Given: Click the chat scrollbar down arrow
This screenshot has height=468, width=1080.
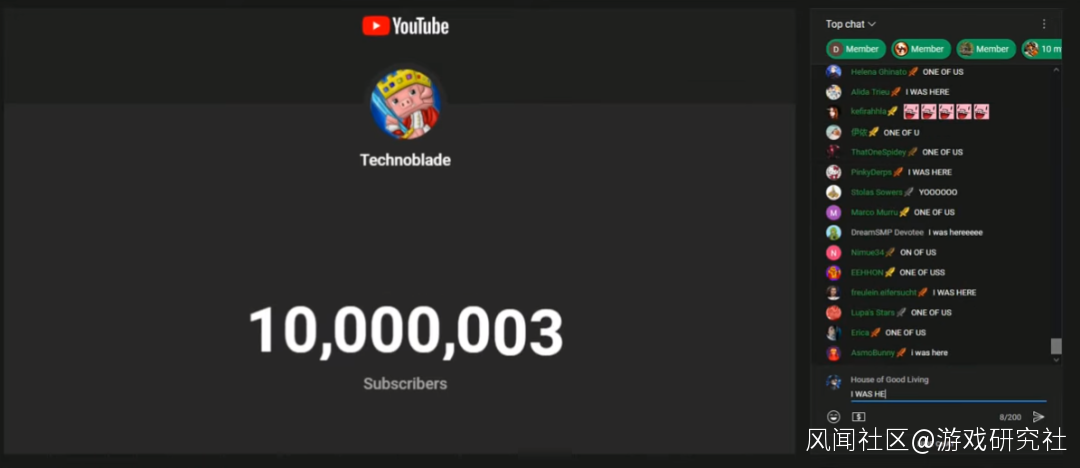Looking at the screenshot, I should click(1056, 359).
